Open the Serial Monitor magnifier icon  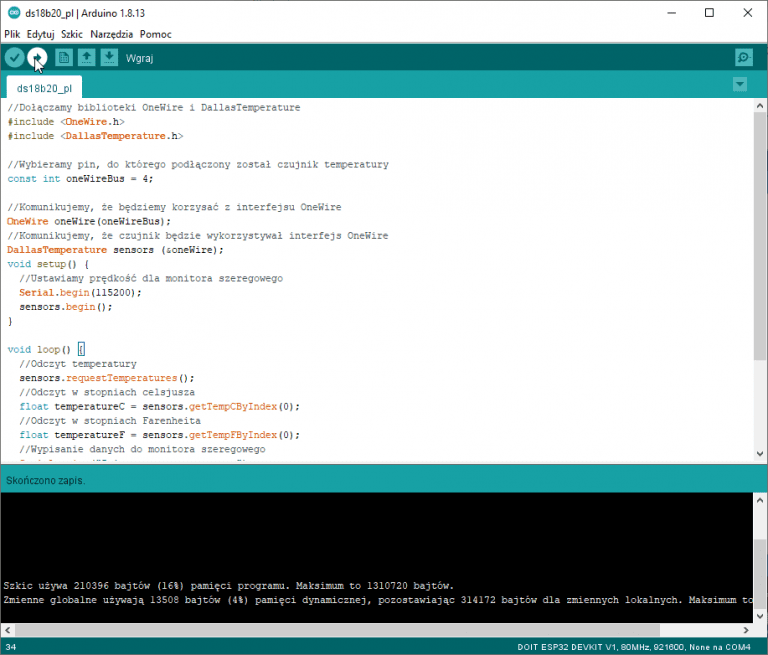click(x=743, y=58)
